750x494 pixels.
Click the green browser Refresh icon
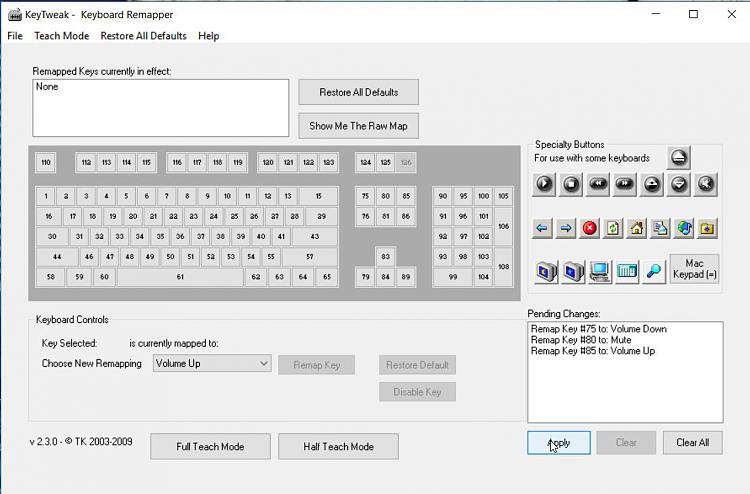coord(613,228)
